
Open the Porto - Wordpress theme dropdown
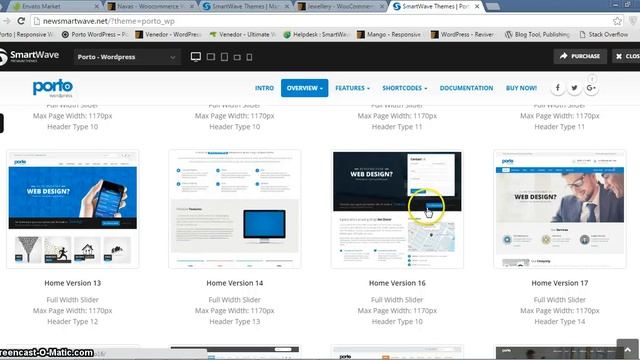(127, 57)
